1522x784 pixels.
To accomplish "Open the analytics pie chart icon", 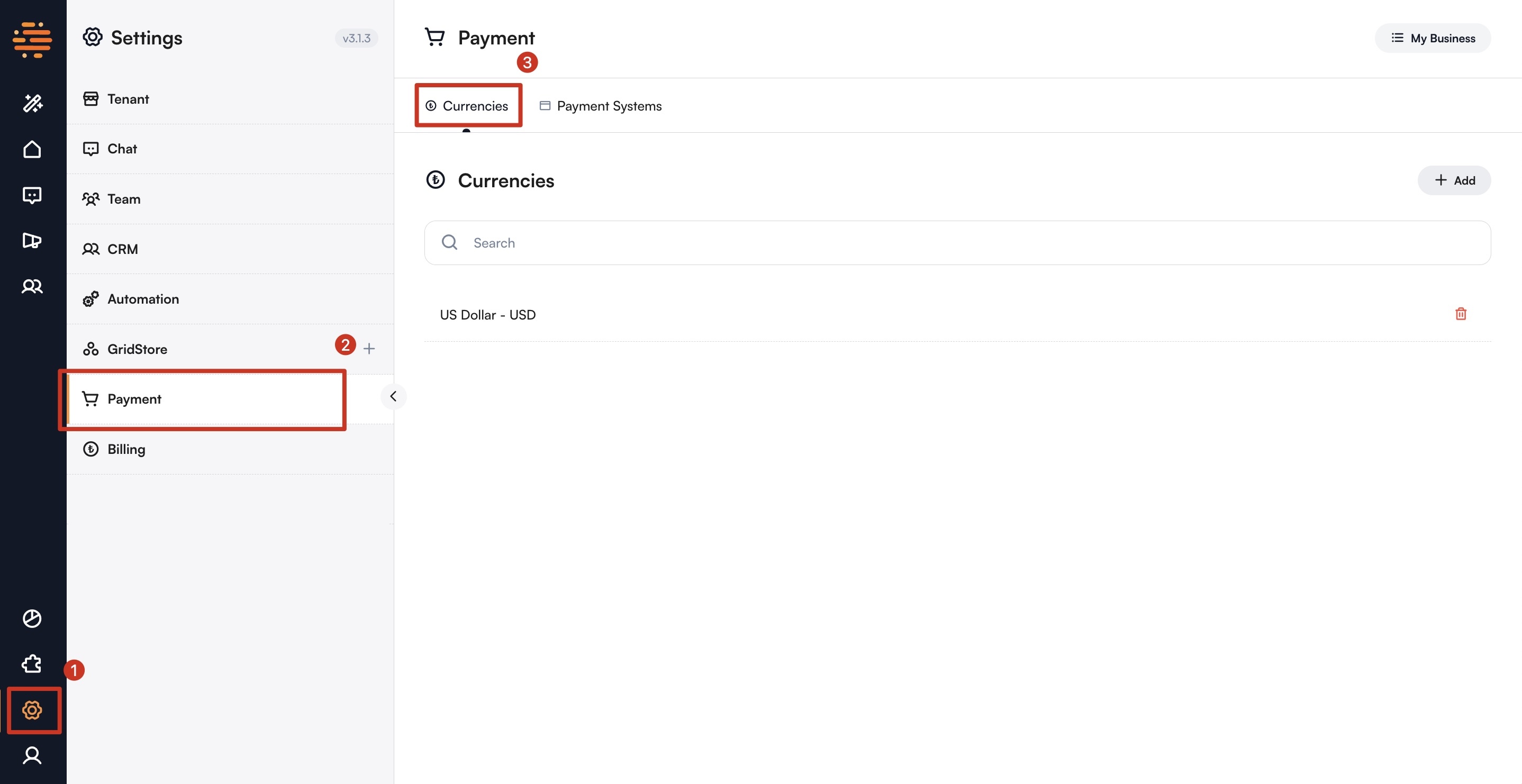I will point(32,618).
